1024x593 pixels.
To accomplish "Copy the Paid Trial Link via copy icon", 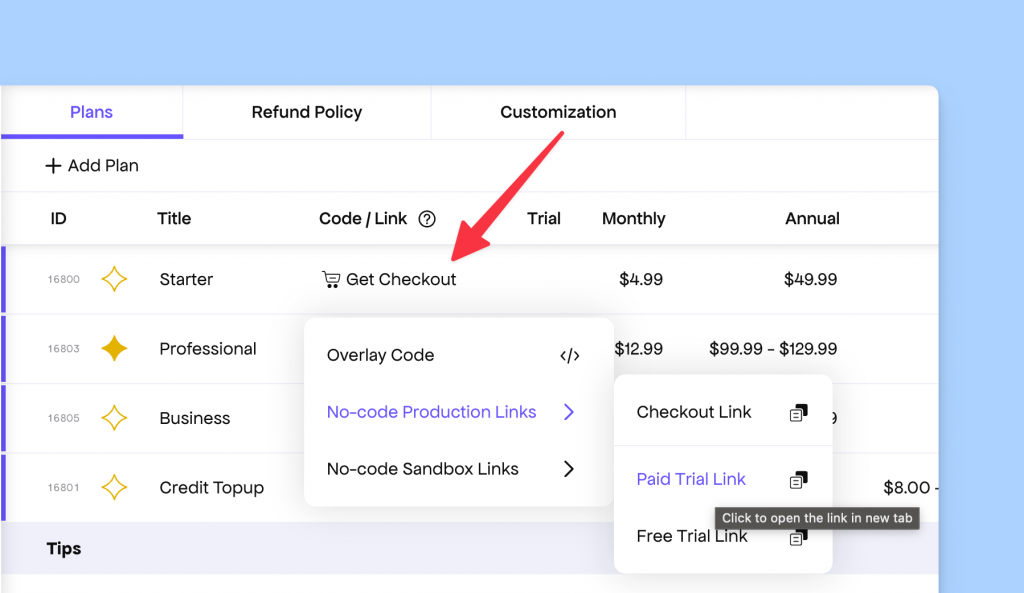I will click(798, 479).
